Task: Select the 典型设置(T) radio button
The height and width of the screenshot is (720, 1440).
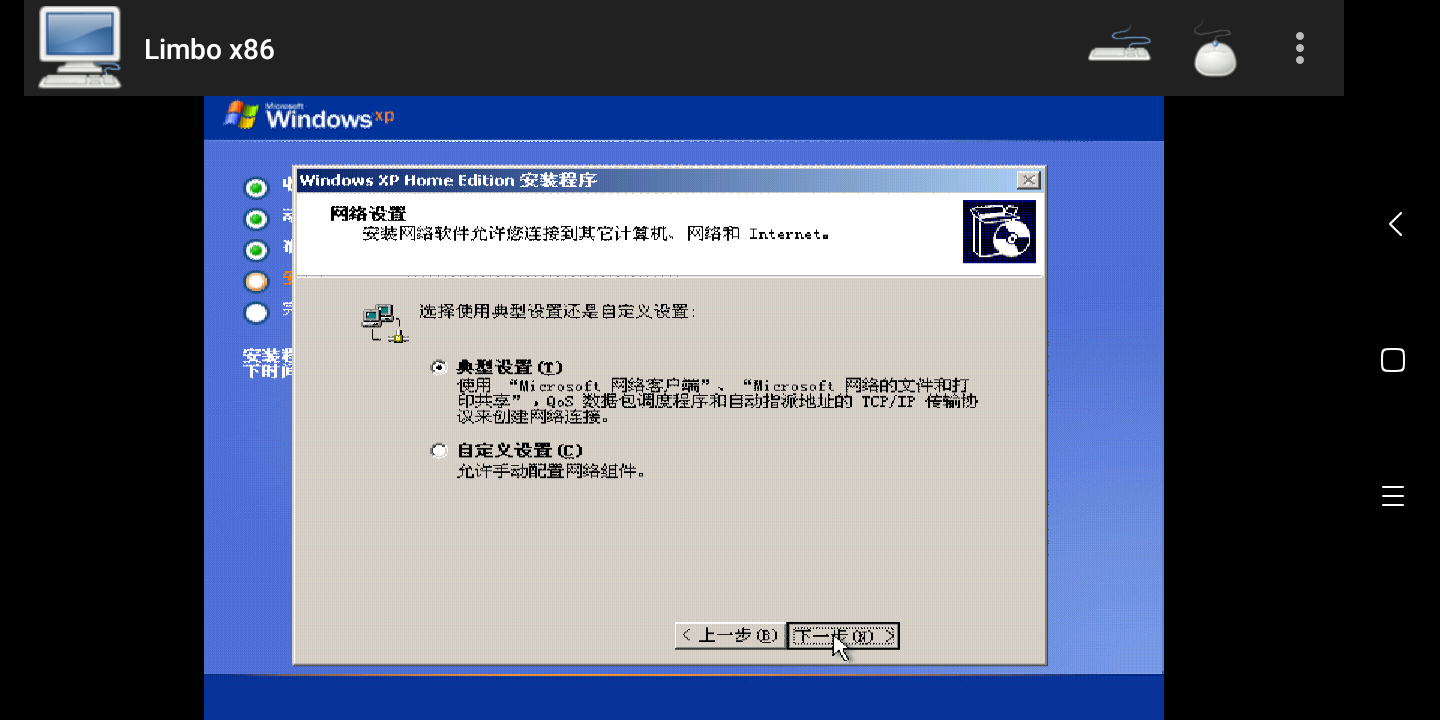Action: tap(438, 367)
